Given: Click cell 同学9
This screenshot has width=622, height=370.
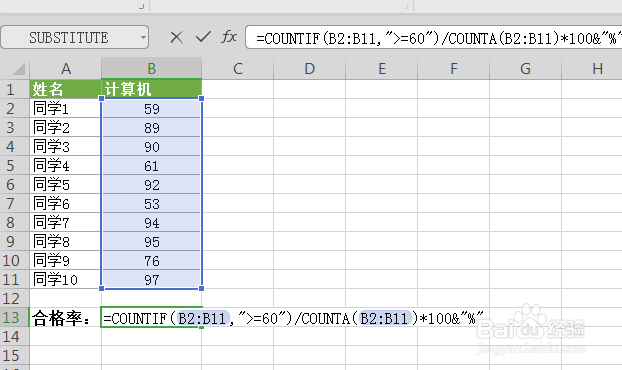Looking at the screenshot, I should tap(65, 261).
